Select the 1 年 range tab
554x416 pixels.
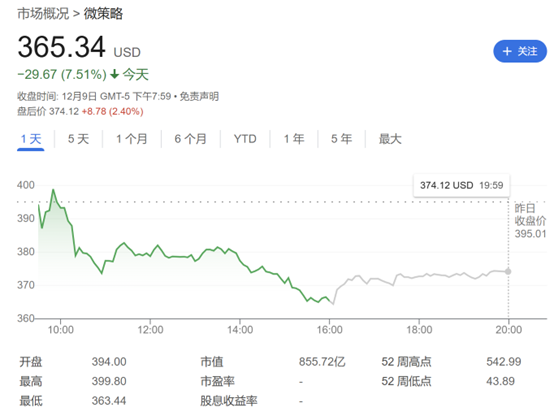(x=294, y=139)
